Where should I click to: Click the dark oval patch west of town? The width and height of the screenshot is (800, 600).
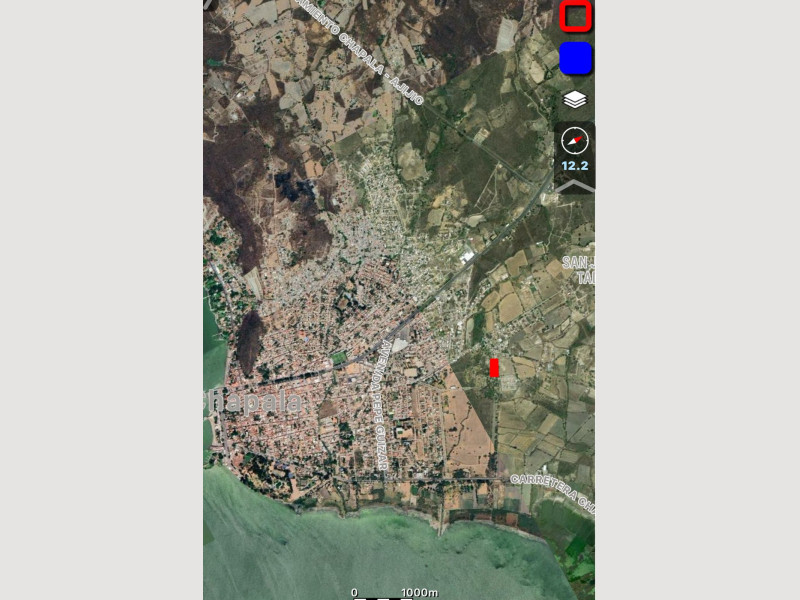248,330
